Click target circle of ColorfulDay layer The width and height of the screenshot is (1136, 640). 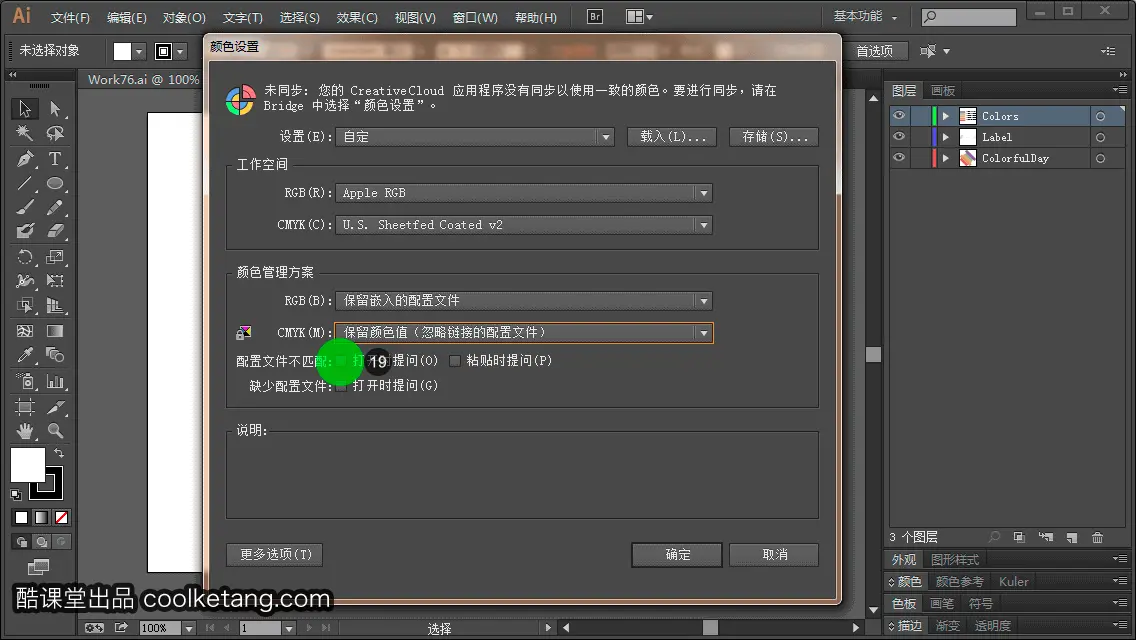[x=1100, y=158]
